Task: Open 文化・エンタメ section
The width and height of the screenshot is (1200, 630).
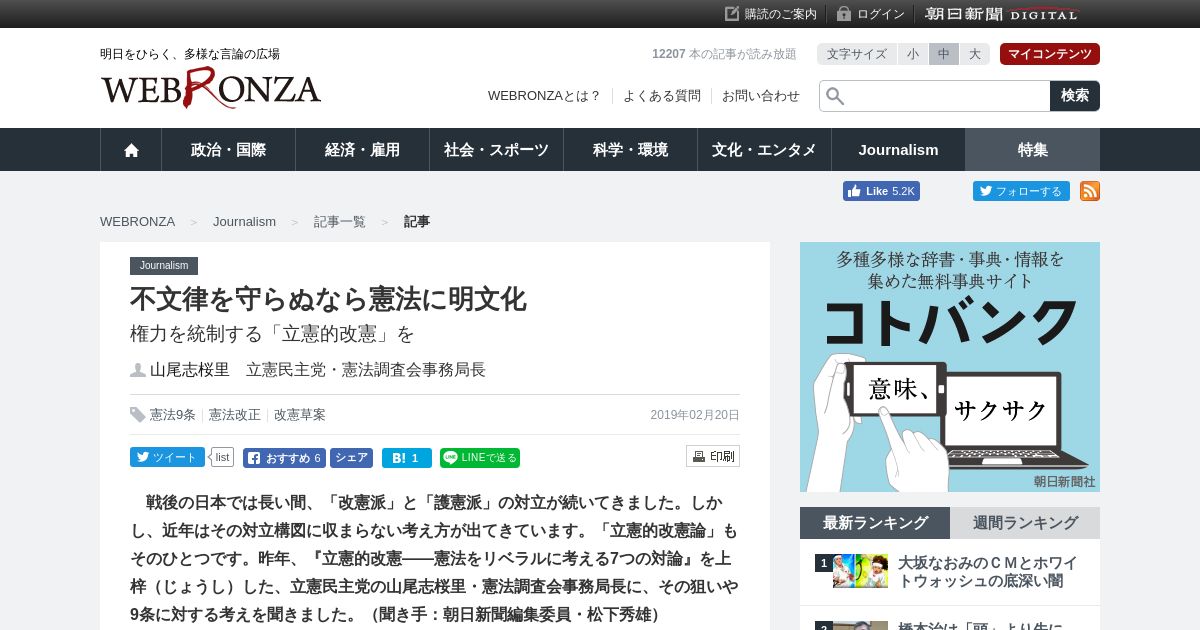Action: point(764,150)
